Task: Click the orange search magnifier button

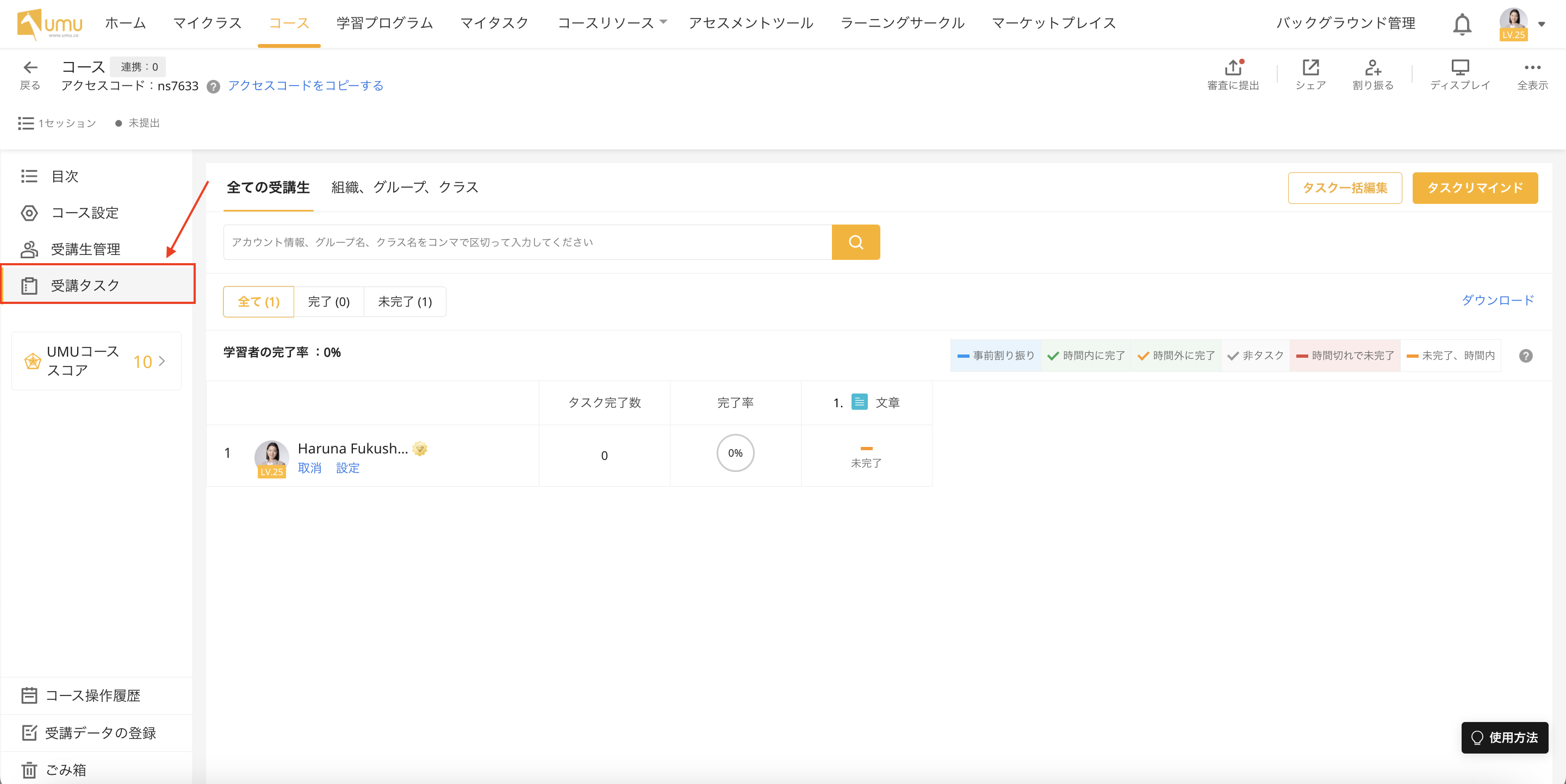Action: coord(855,242)
